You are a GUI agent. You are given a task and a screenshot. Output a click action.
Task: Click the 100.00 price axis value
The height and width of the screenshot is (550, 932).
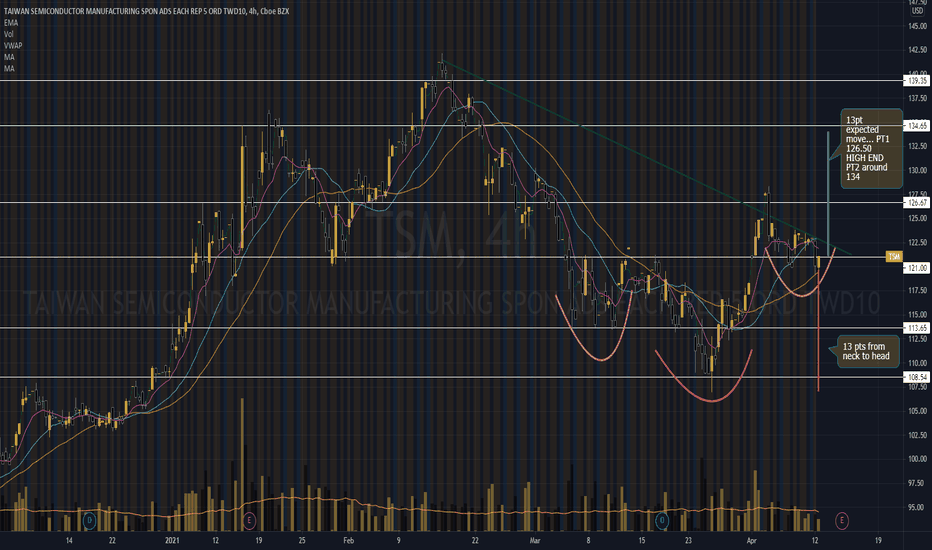917,459
